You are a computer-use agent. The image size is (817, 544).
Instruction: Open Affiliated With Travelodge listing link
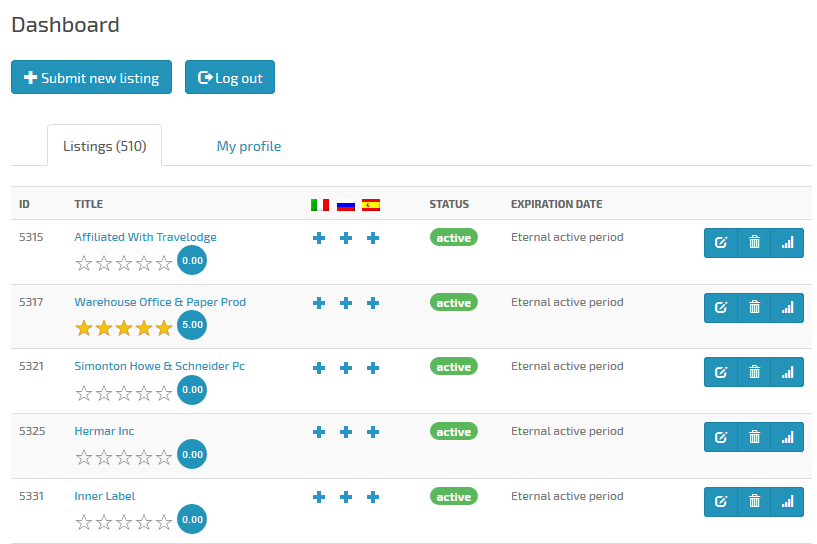click(x=145, y=237)
